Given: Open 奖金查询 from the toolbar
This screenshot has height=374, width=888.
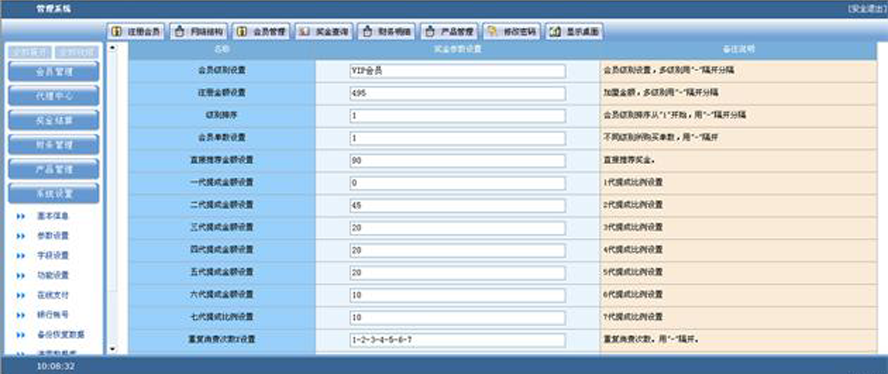Looking at the screenshot, I should tap(324, 32).
